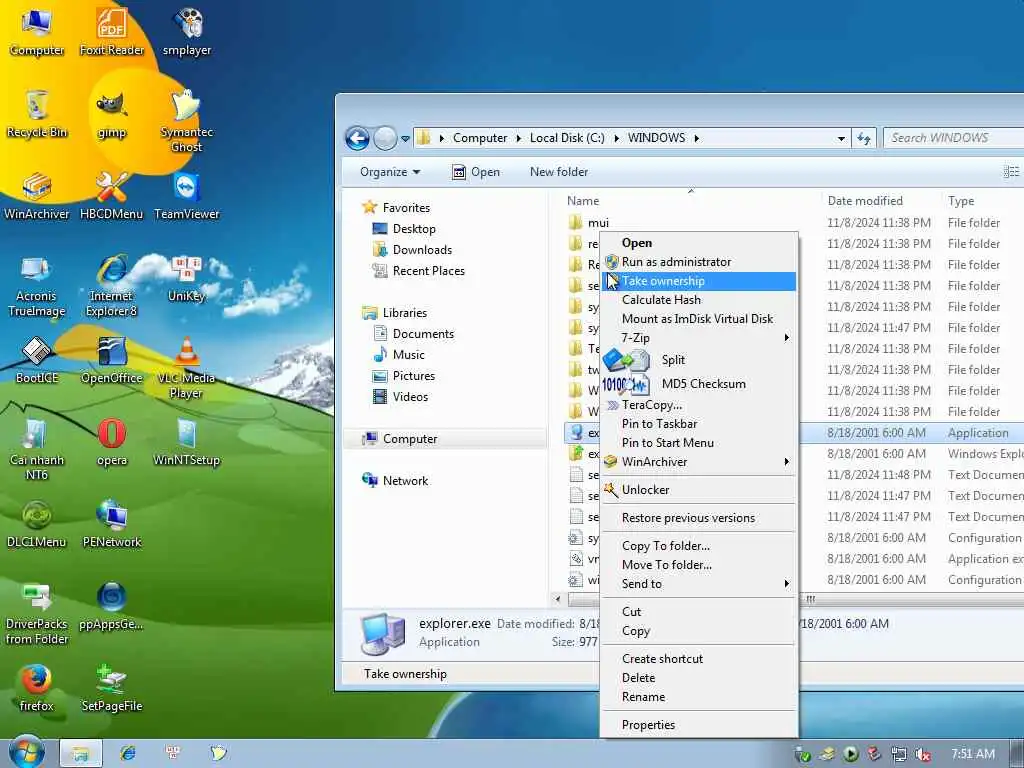This screenshot has height=768, width=1024.
Task: Open Cai nhanh NT6 icon
Action: click(x=37, y=449)
